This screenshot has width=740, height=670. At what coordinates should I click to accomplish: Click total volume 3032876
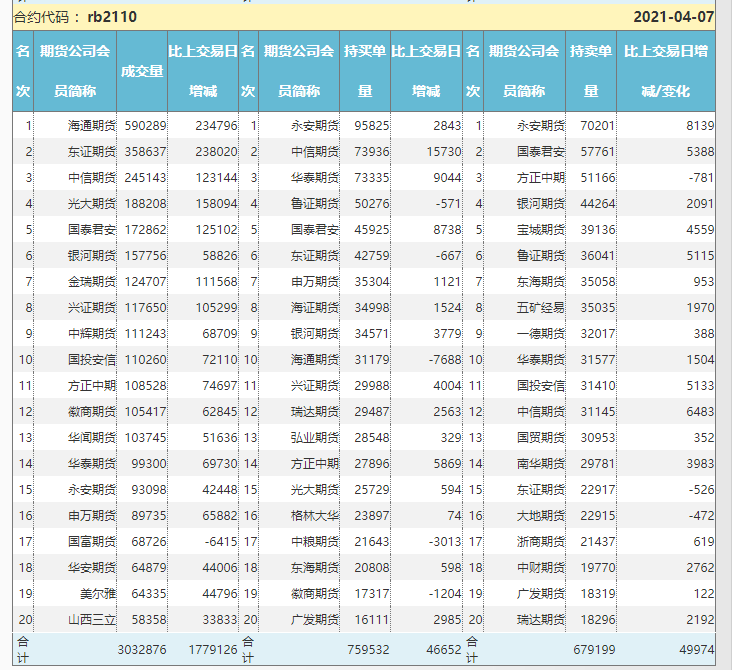142,650
